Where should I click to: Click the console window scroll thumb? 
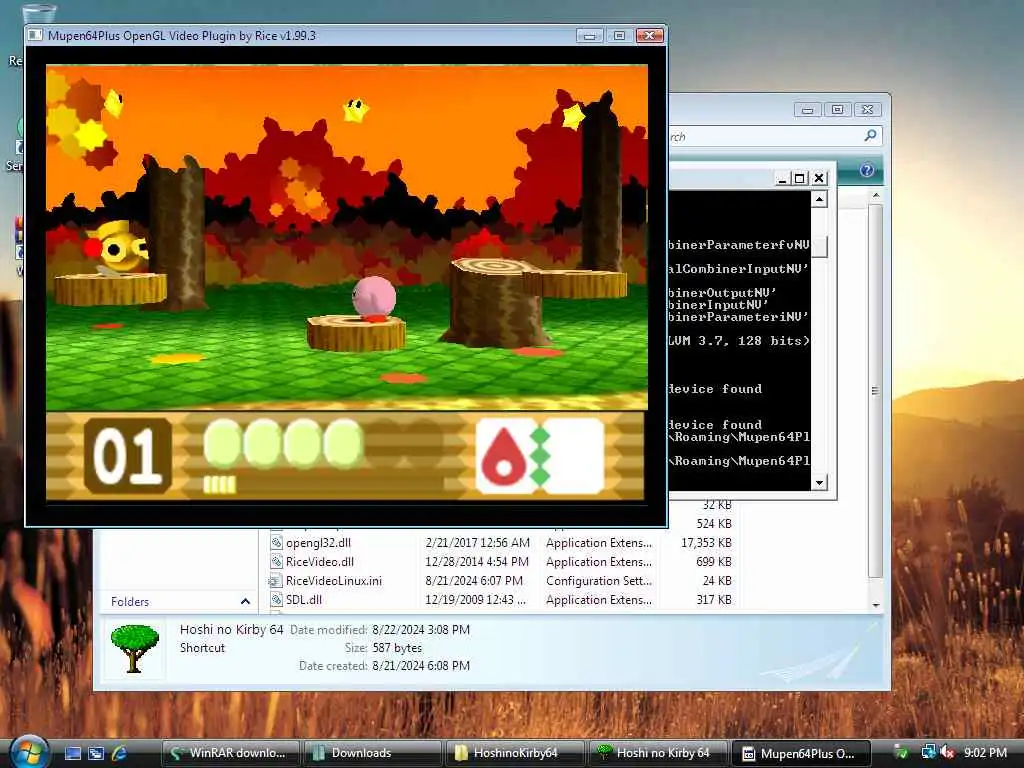819,246
